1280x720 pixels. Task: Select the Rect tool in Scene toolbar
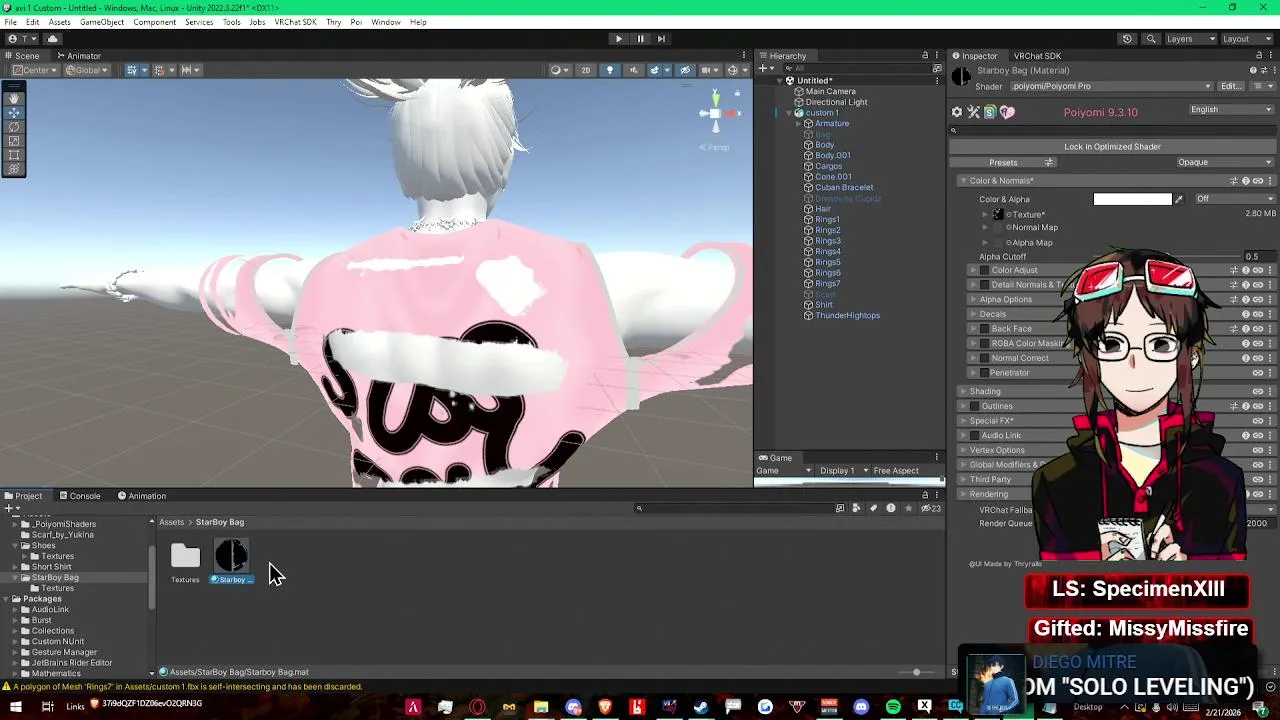(14, 155)
